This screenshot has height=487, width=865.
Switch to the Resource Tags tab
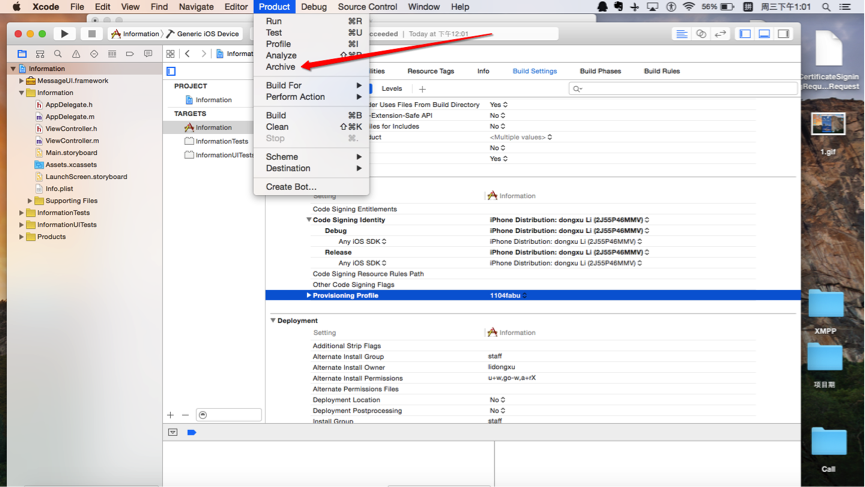(430, 71)
